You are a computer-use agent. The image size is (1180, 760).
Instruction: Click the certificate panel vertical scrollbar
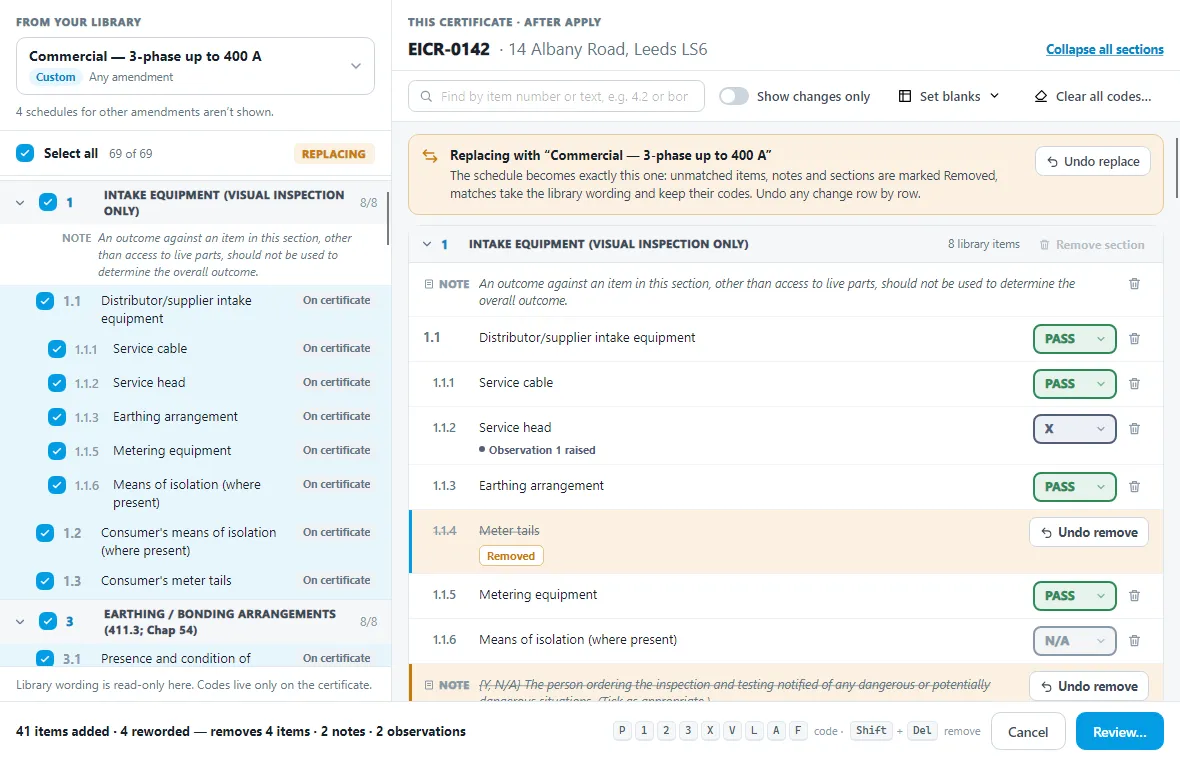pos(1176,167)
